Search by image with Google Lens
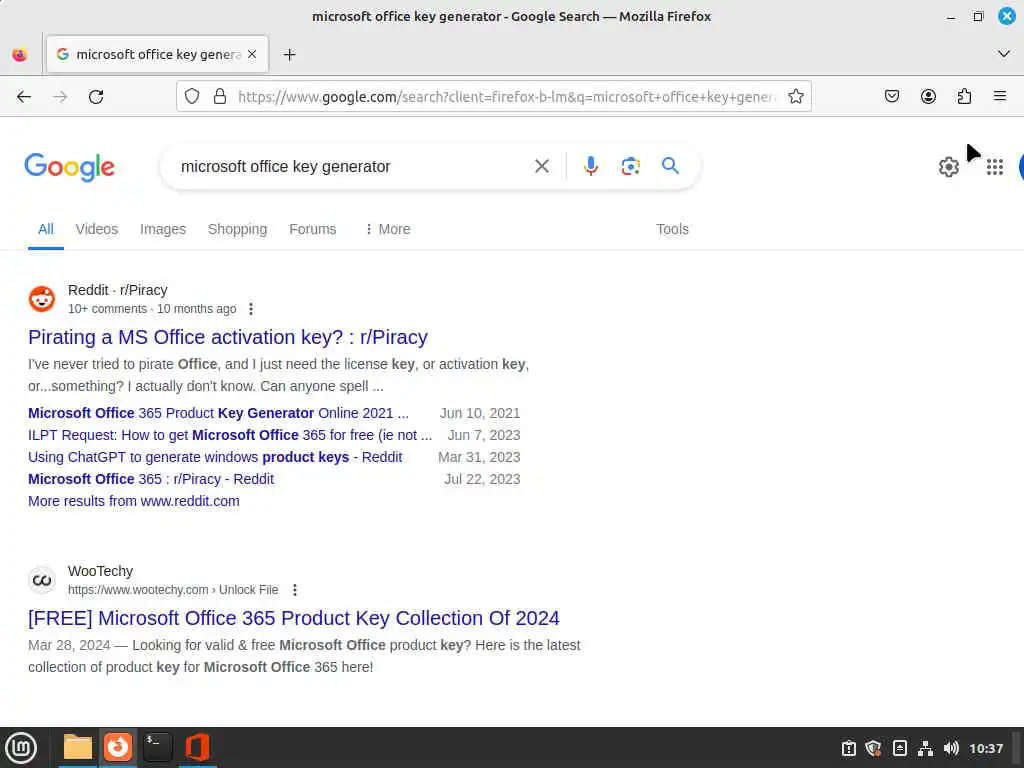This screenshot has width=1024, height=768. [x=630, y=167]
